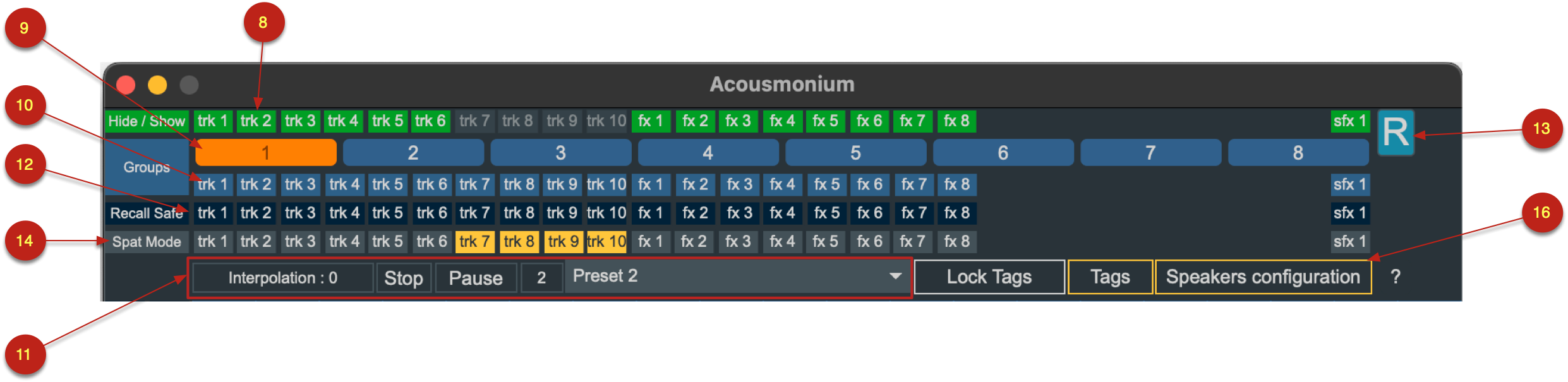Toggle yellow trk 10 in Spat Mode row
Screen dimensions: 1568x382
(606, 242)
